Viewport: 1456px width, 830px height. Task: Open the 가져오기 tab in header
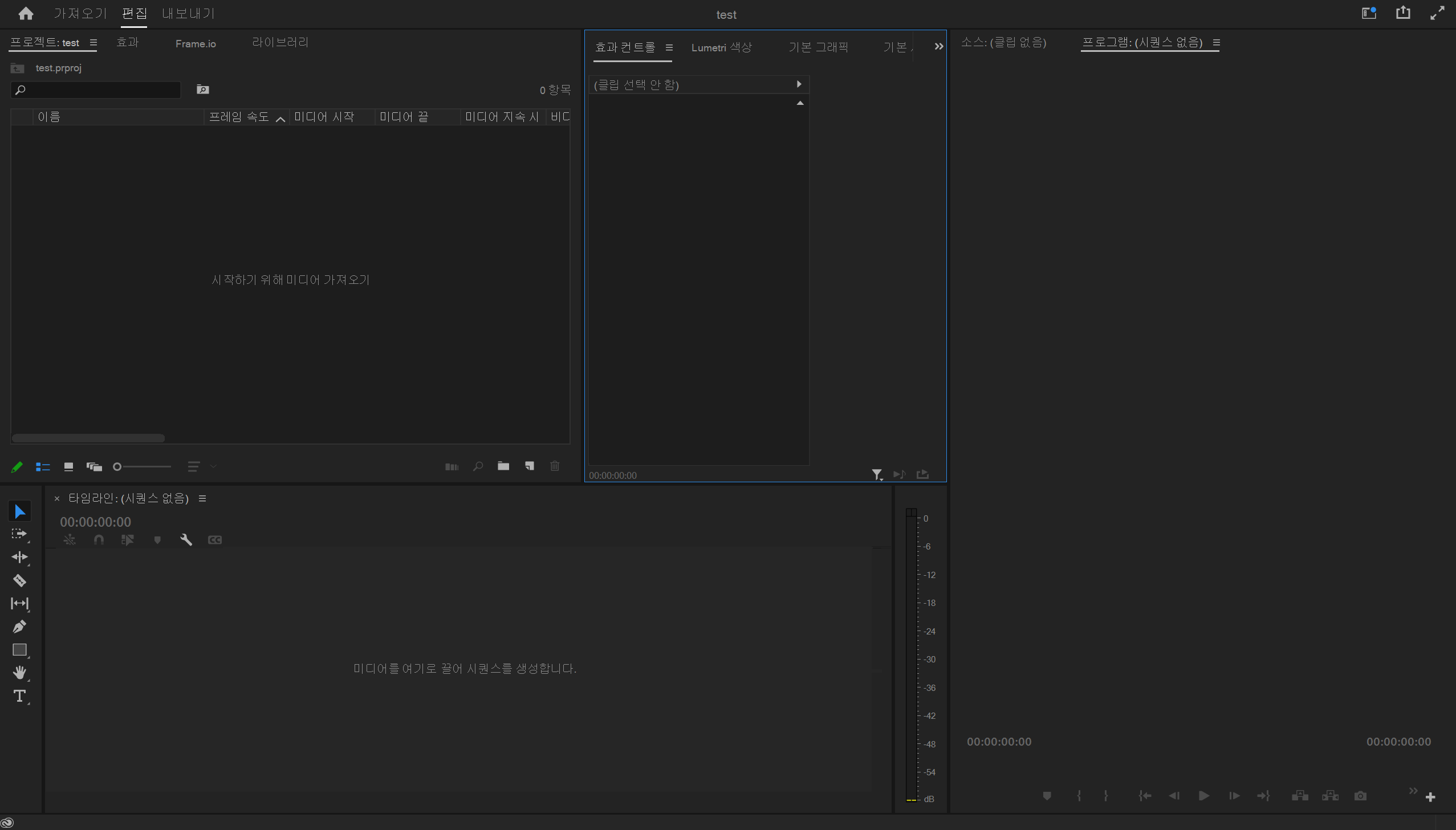[80, 14]
